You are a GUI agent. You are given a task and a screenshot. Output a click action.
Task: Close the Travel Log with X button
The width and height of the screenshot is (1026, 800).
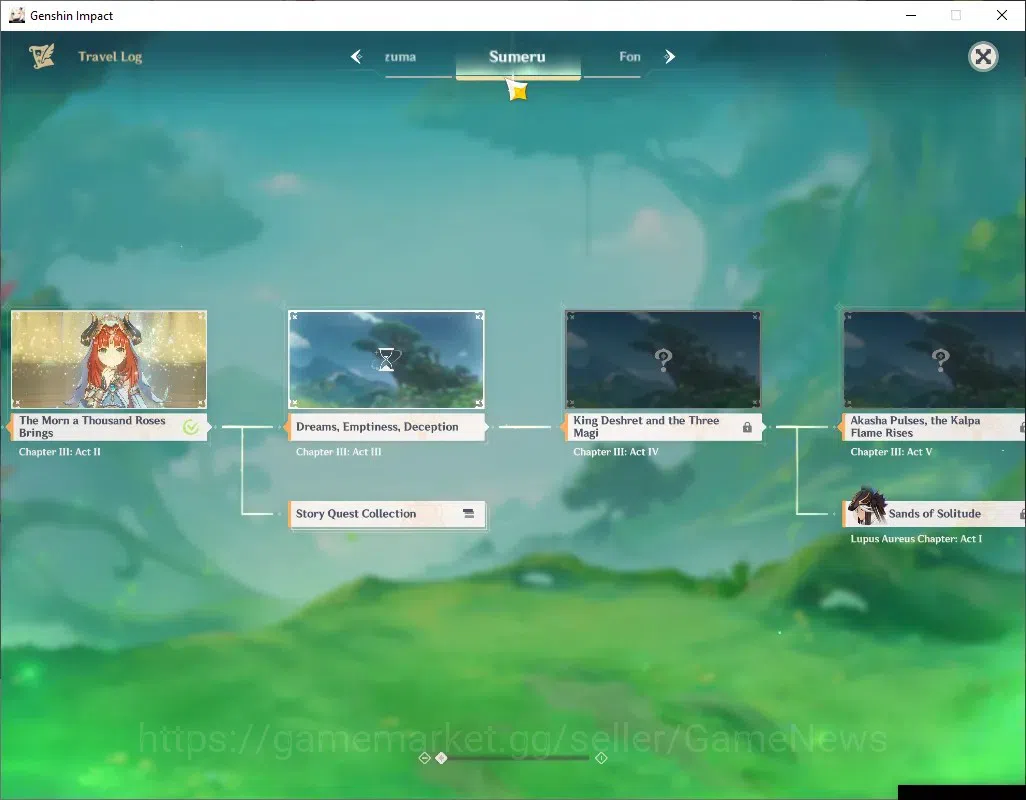coord(983,57)
